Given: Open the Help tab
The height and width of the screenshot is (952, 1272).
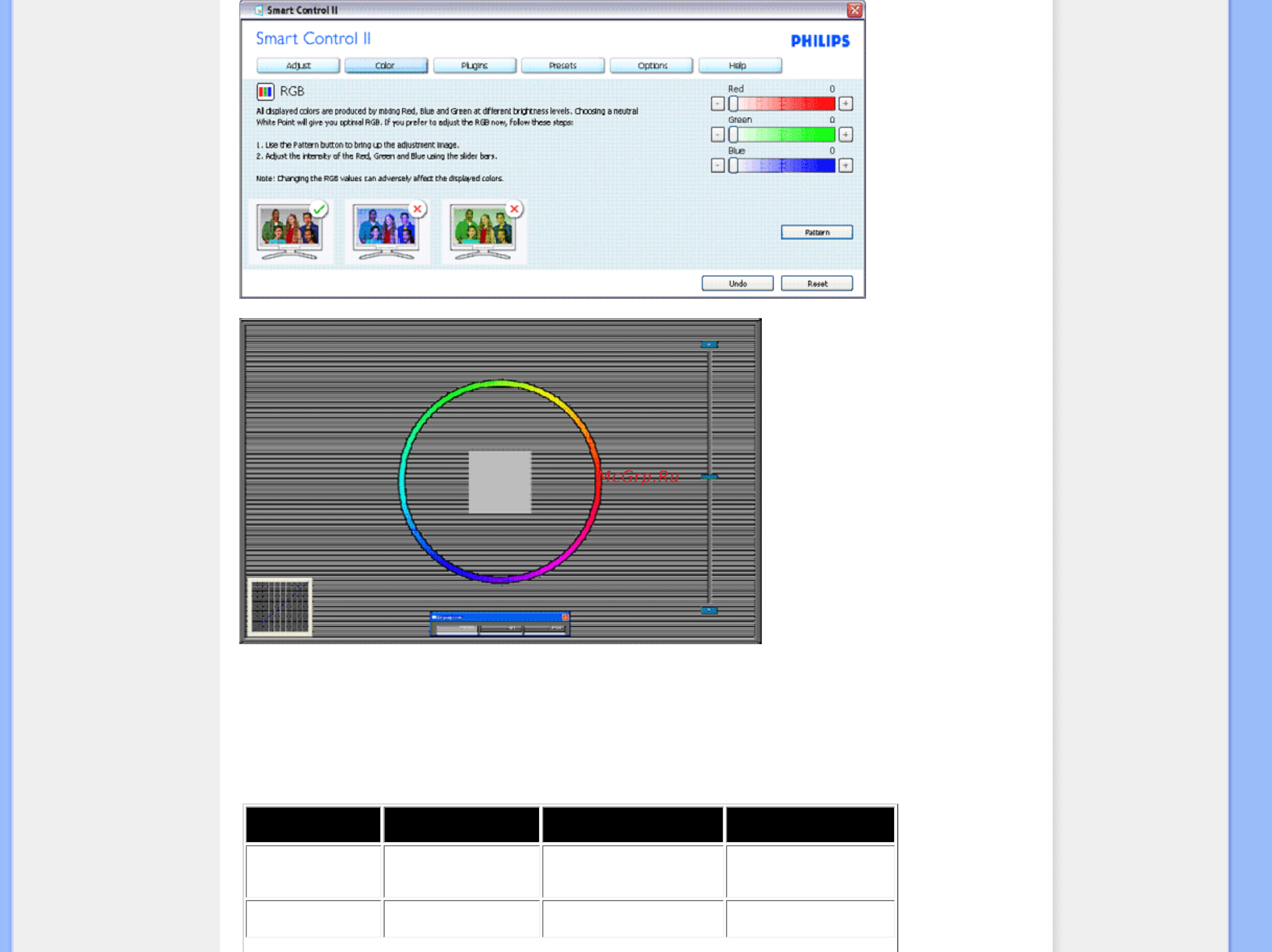Looking at the screenshot, I should tap(740, 66).
